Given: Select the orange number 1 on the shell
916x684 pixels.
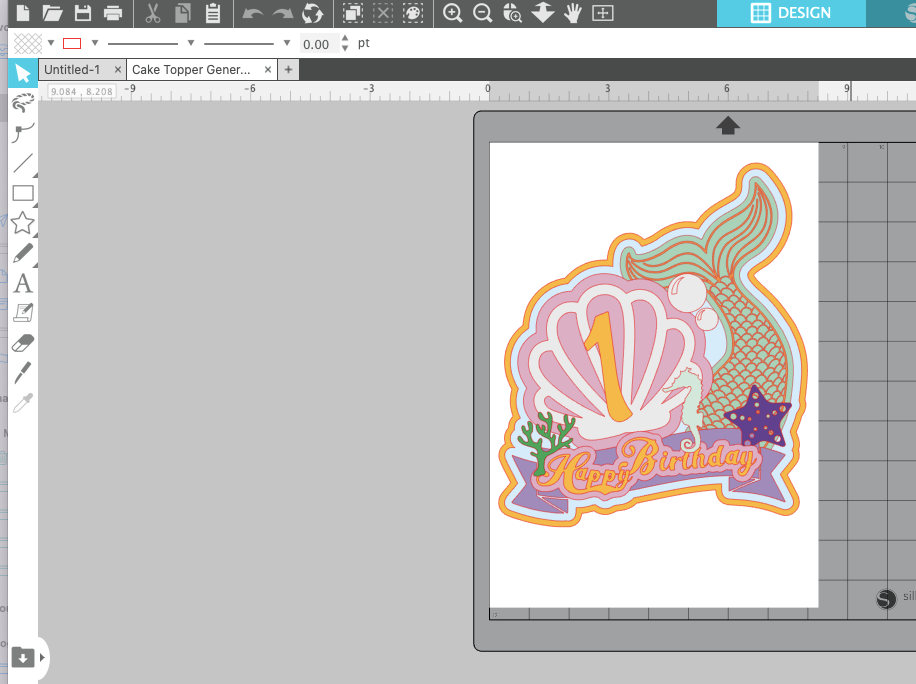Looking at the screenshot, I should pos(609,367).
